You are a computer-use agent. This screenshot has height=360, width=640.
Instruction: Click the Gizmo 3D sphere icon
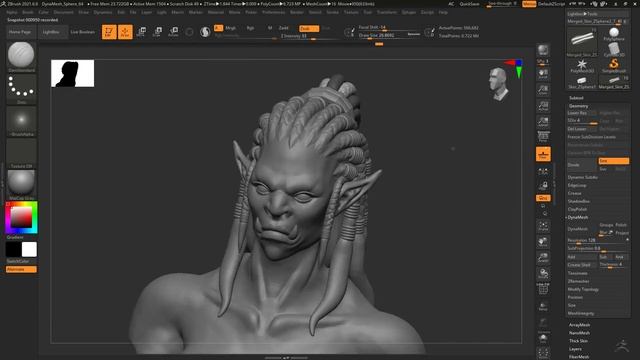coord(189,32)
